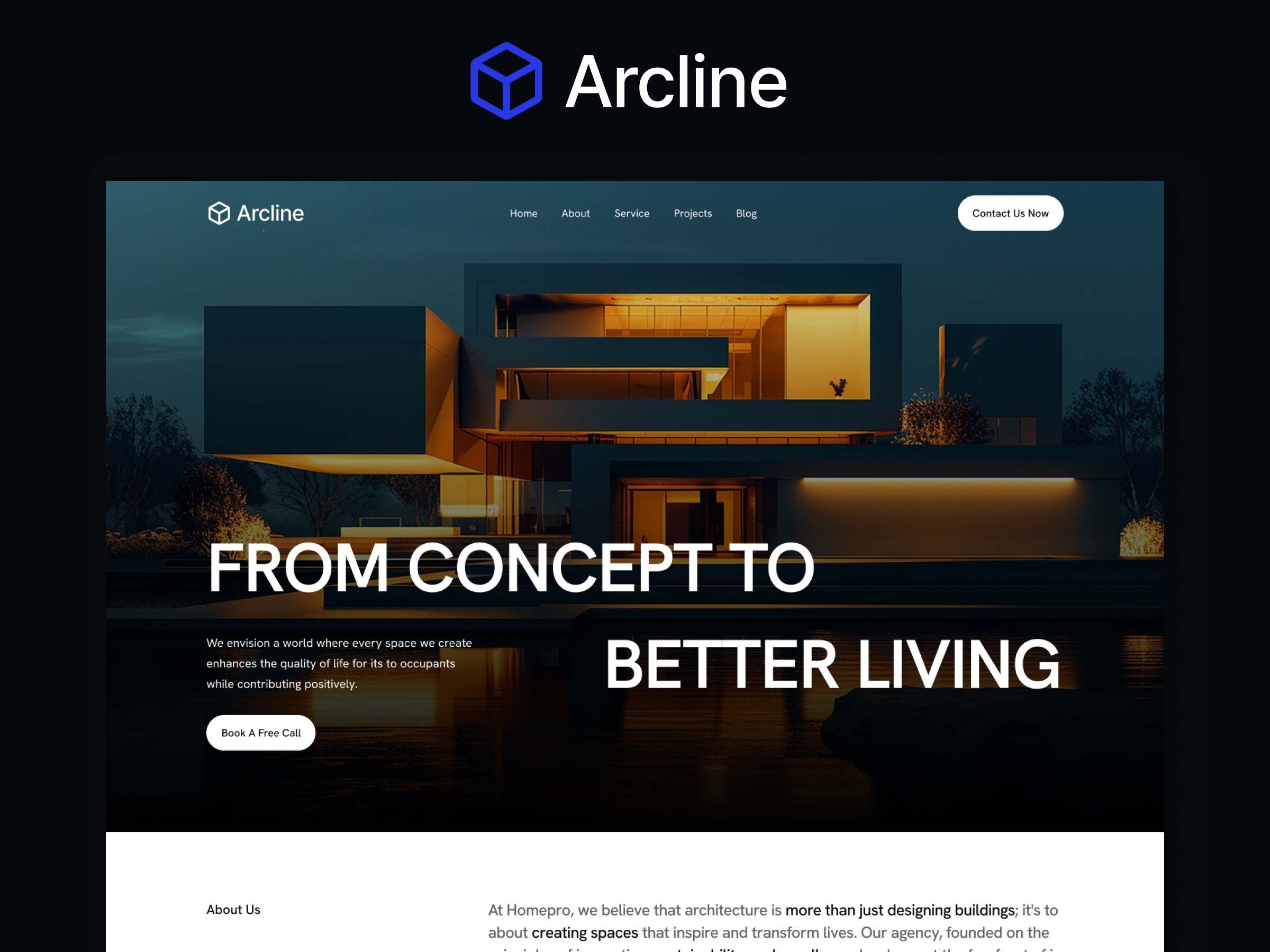This screenshot has width=1270, height=952.
Task: Toggle the About Us section expander
Action: (234, 909)
